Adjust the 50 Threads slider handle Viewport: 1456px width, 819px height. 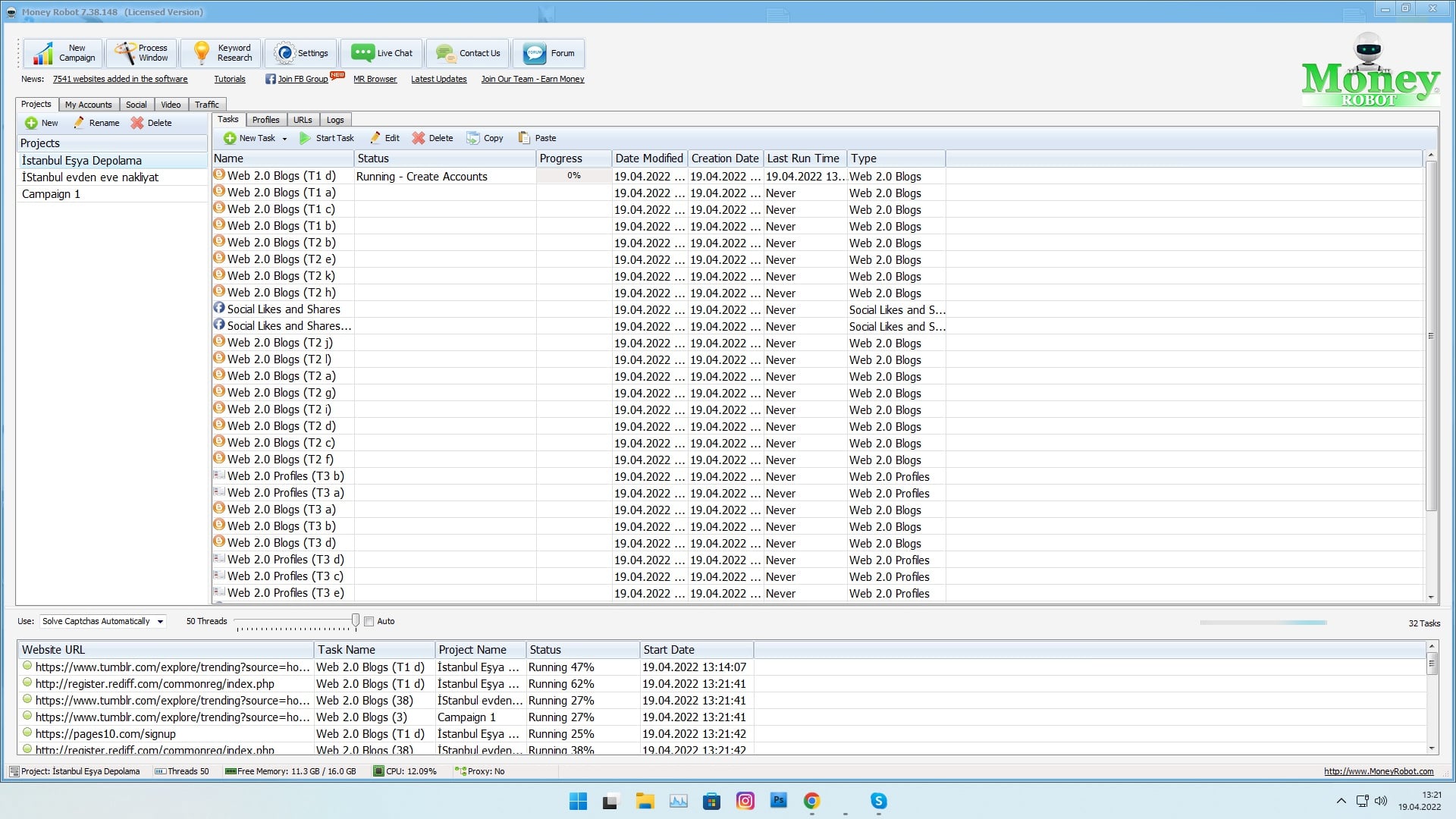coord(355,621)
